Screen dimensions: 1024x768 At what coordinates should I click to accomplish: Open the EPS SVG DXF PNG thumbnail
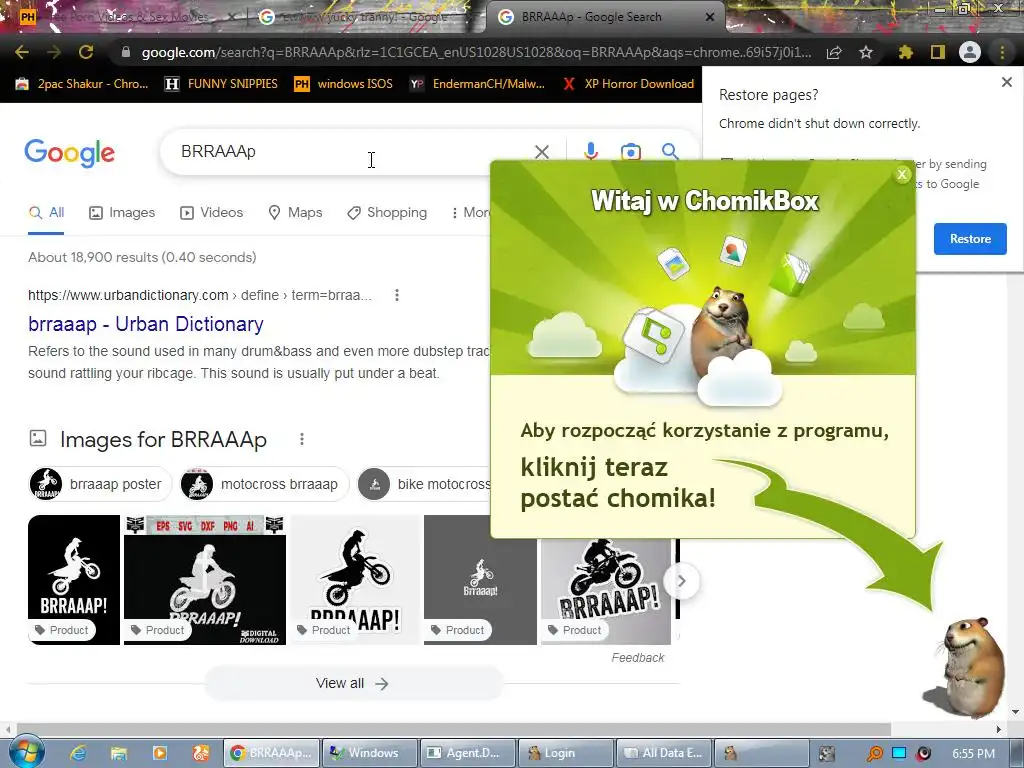[205, 580]
